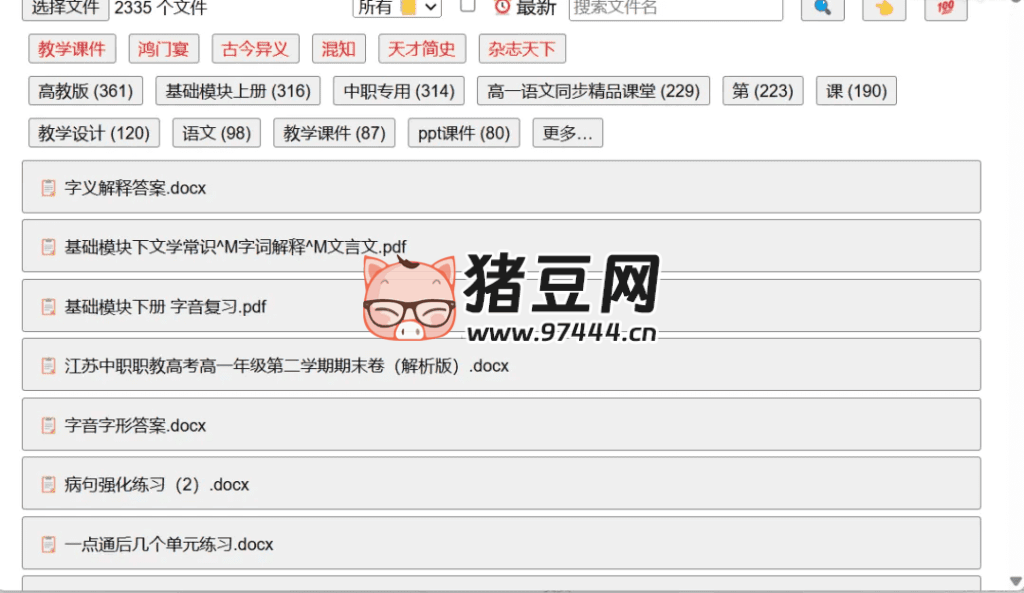The width and height of the screenshot is (1024, 593).
Task: Enable the checkbox next to 最新
Action: tap(467, 7)
